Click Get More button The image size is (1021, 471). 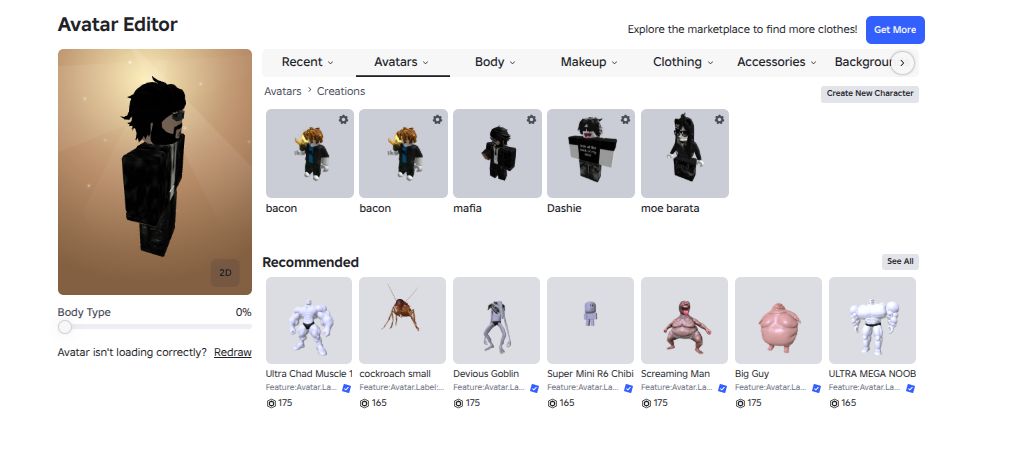[x=895, y=30]
